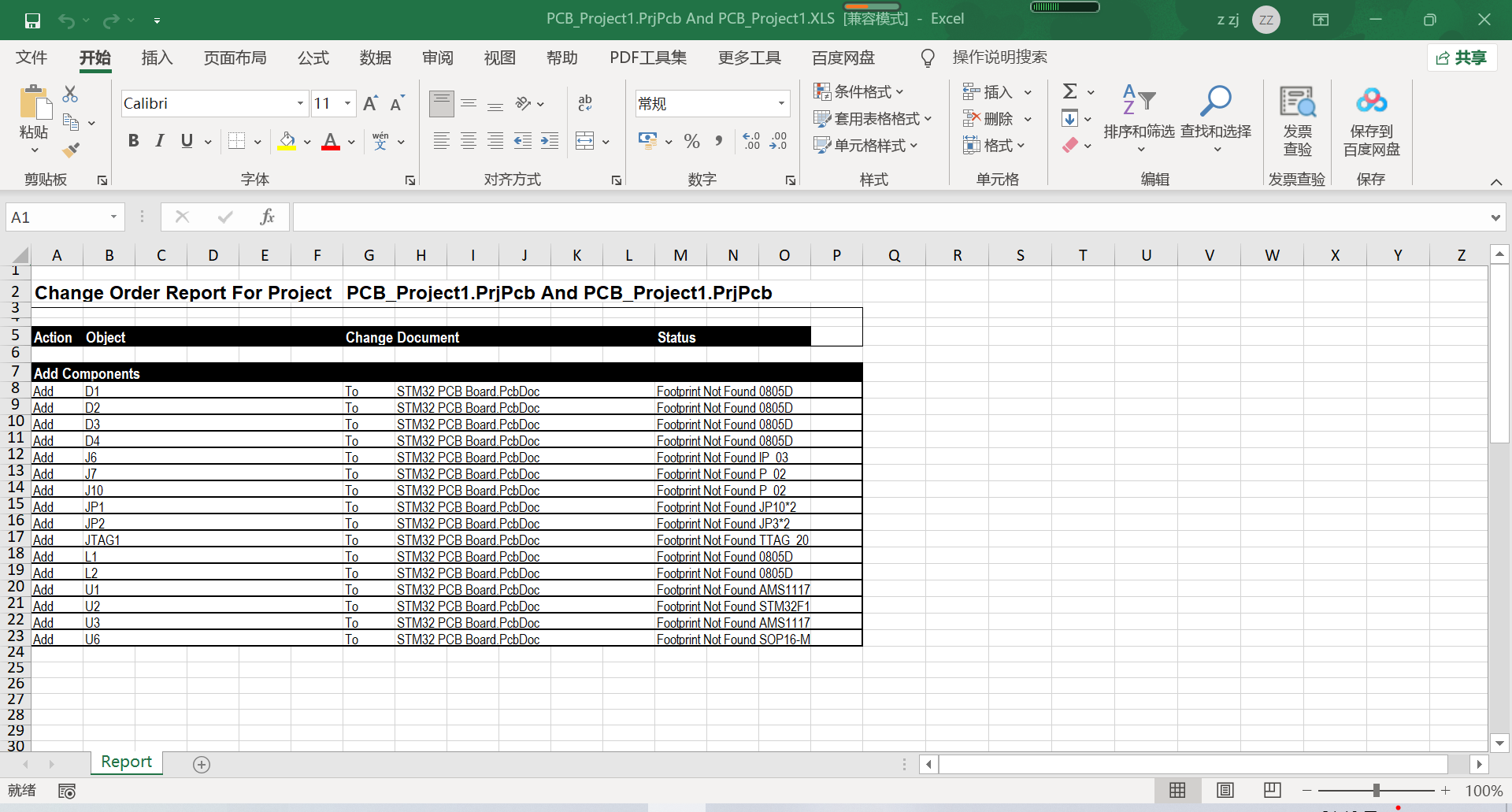Screen dimensions: 1512x812
Task: Switch to the 页面布局 tab
Action: [x=235, y=57]
